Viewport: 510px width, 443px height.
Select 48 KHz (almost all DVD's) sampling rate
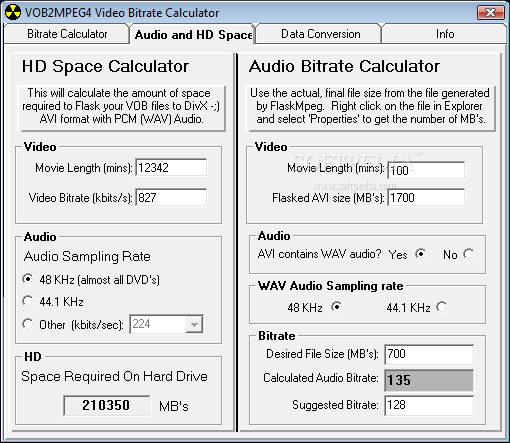(28, 279)
